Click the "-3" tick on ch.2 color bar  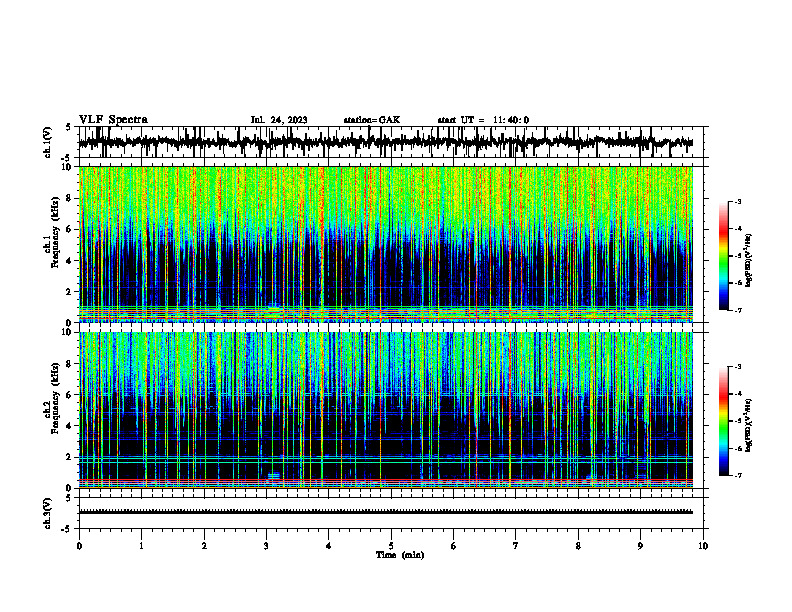pyautogui.click(x=738, y=367)
